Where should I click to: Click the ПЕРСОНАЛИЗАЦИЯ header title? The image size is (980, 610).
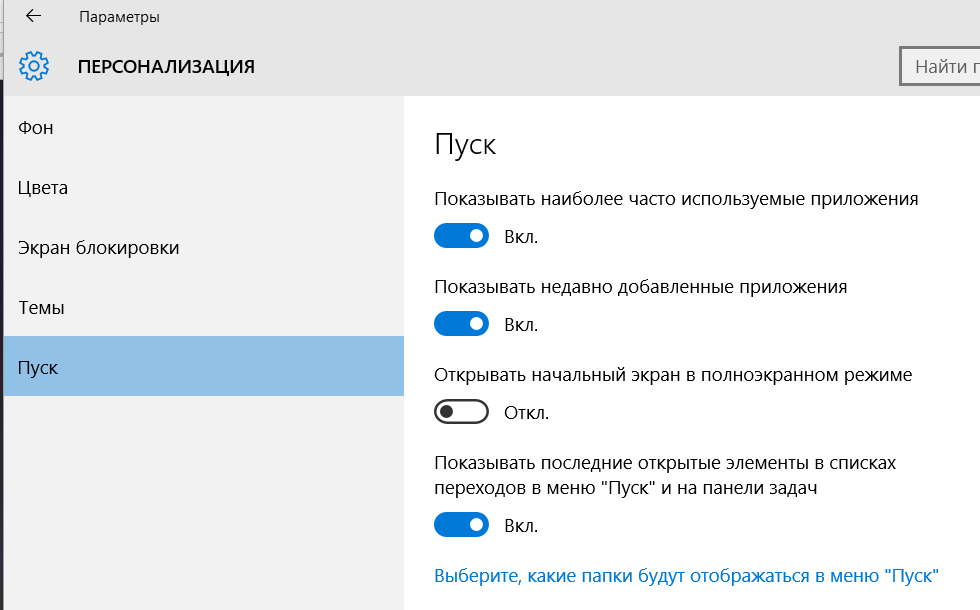[x=166, y=67]
